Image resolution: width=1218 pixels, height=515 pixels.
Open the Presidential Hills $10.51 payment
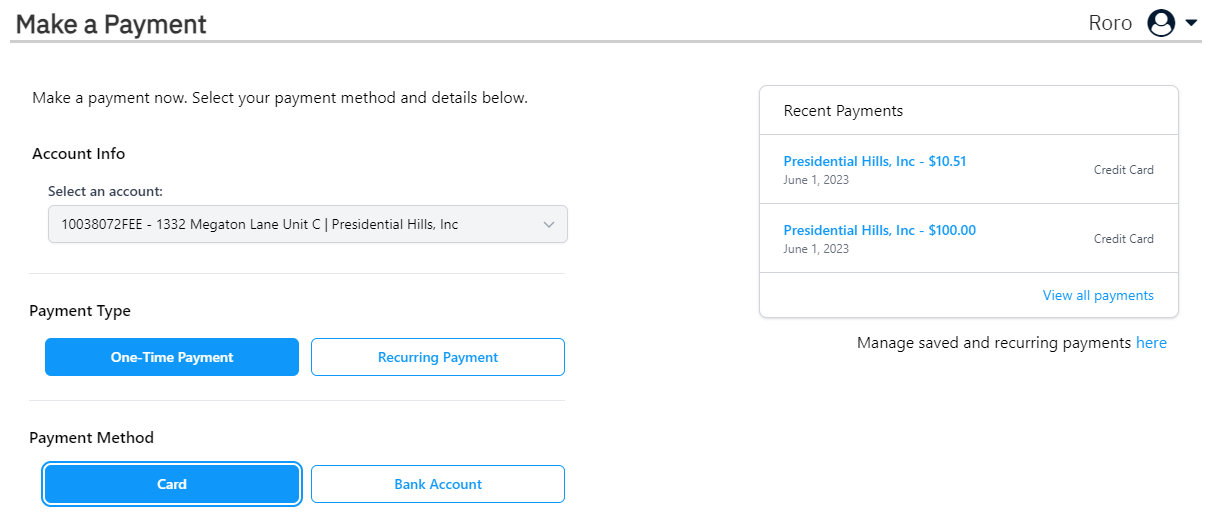[874, 161]
